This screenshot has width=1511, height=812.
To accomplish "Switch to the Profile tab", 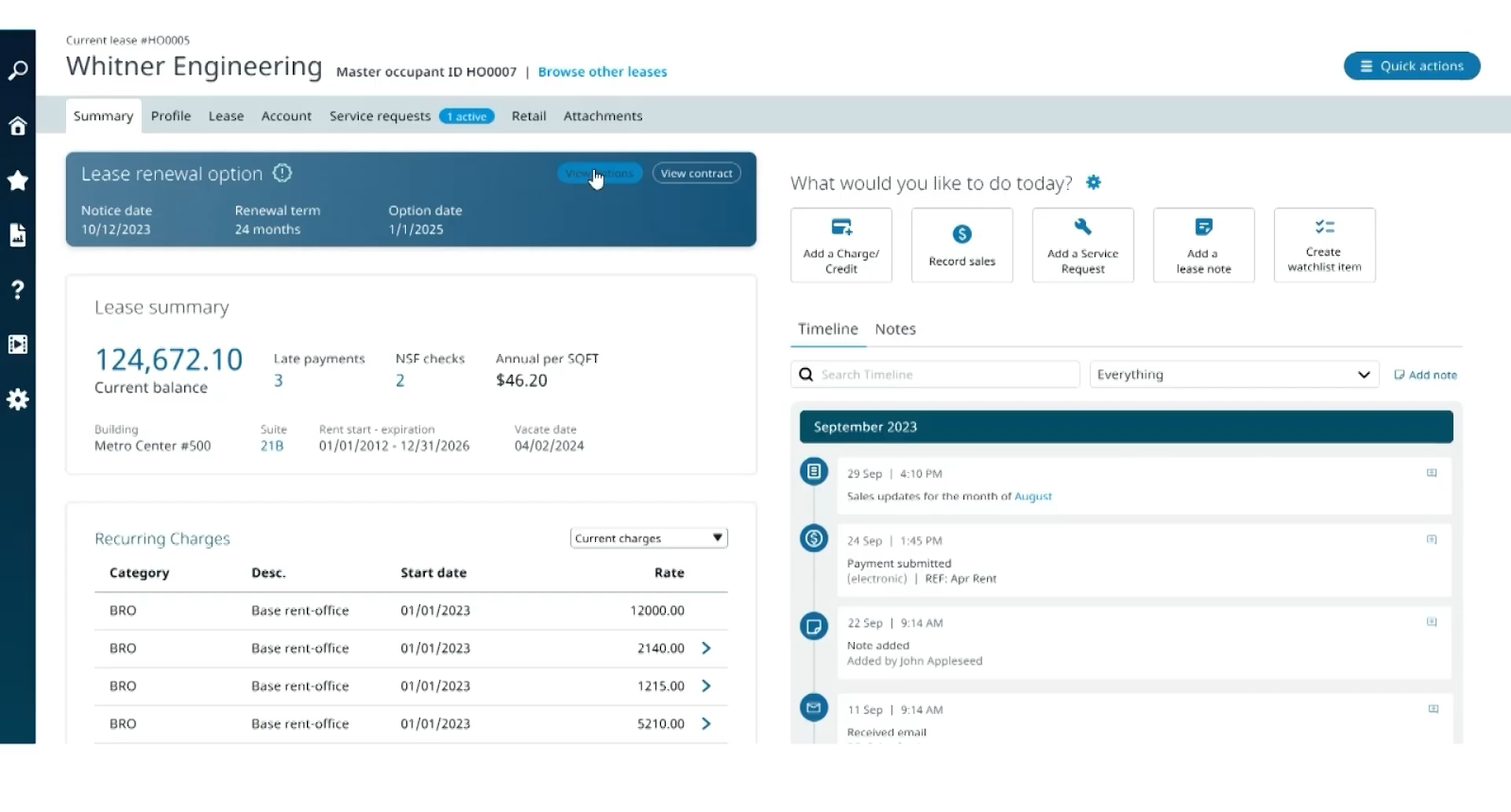I will tap(171, 116).
